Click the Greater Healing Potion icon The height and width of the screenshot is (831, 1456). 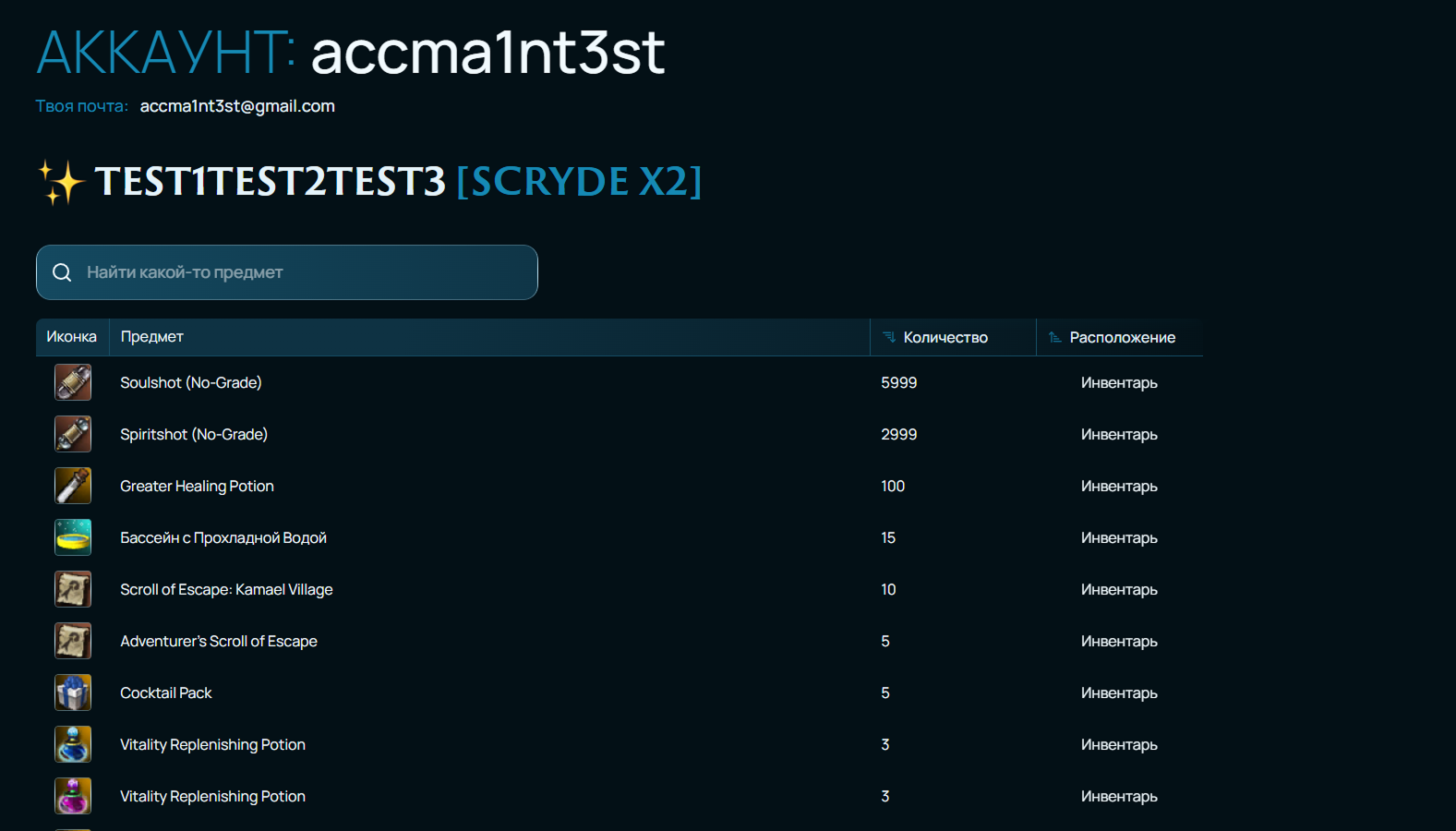(73, 486)
